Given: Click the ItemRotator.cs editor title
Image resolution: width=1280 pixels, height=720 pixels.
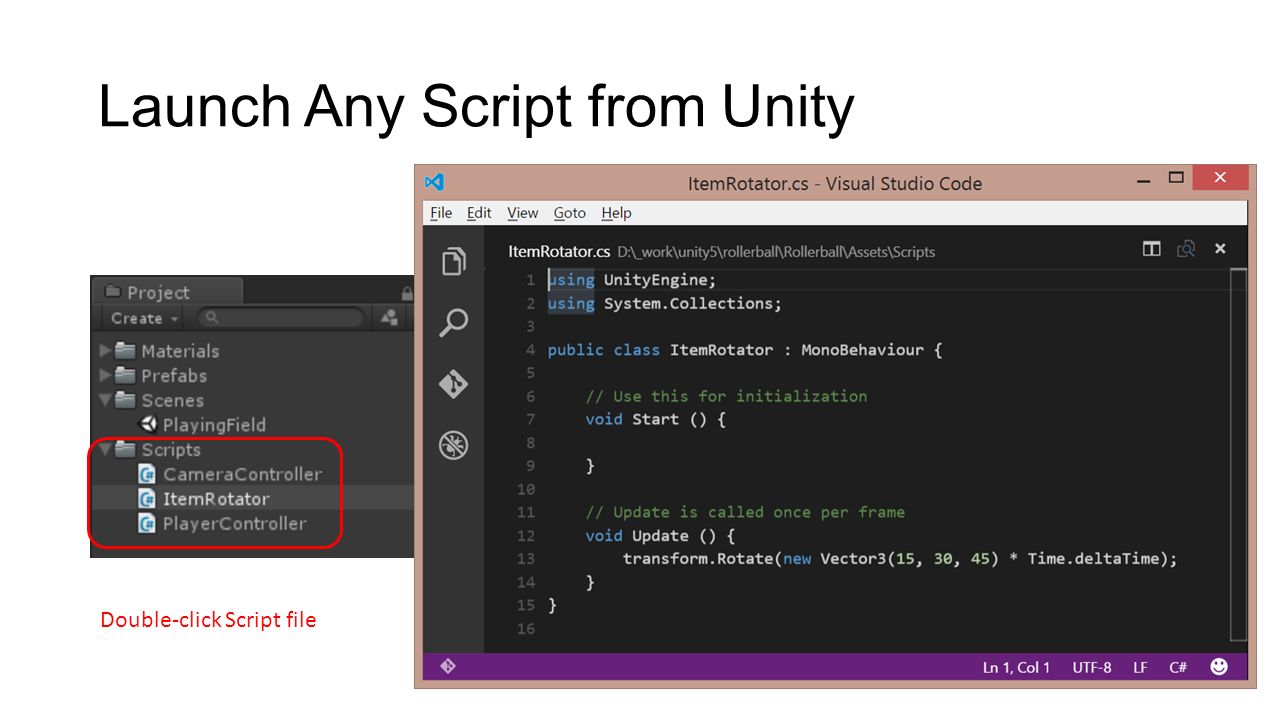Looking at the screenshot, I should [x=559, y=251].
